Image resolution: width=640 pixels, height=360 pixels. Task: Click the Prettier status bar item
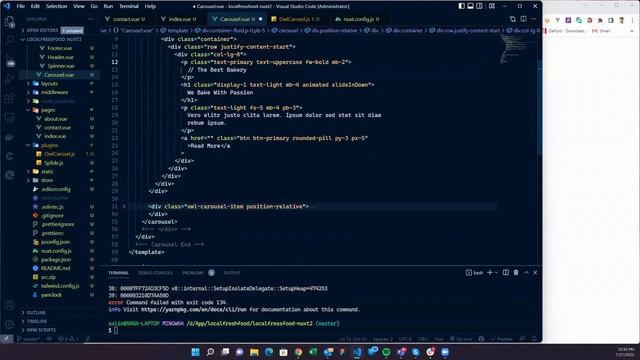[x=502, y=339]
